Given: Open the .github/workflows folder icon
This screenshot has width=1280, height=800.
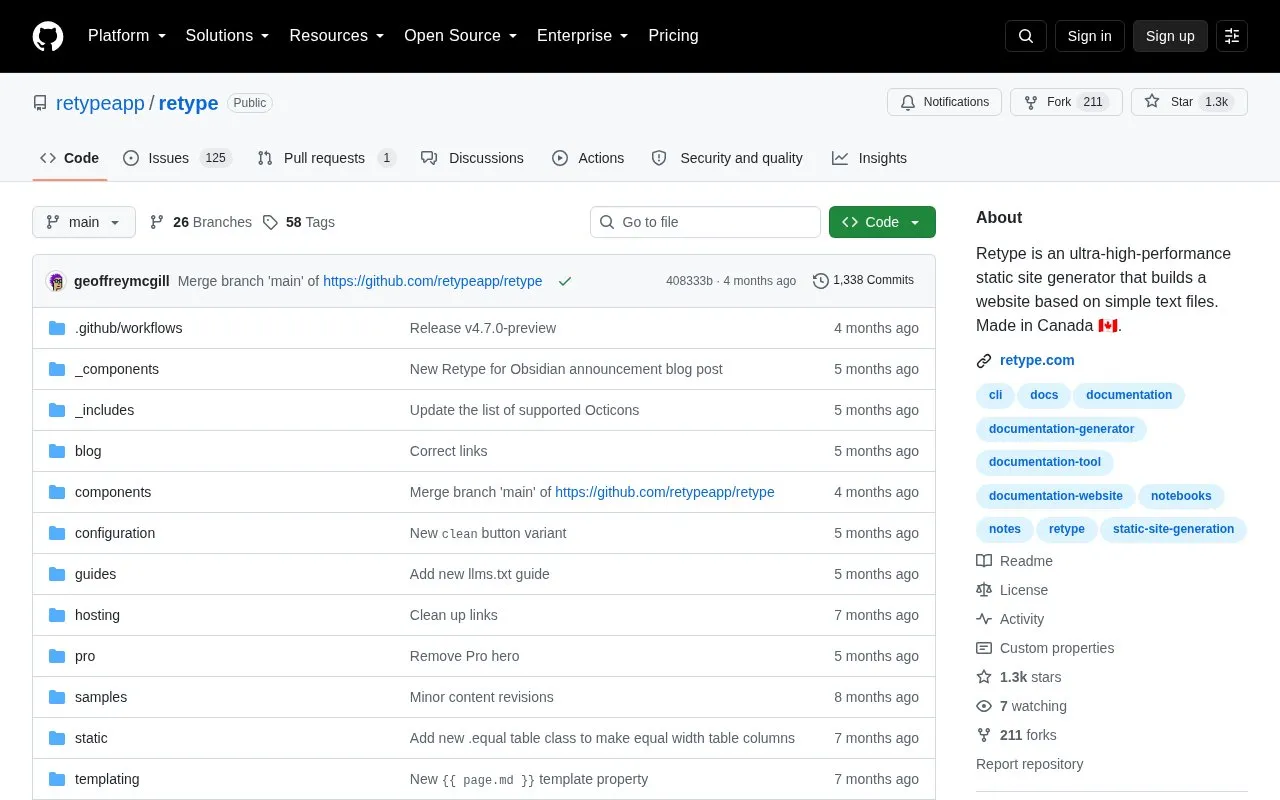Looking at the screenshot, I should [57, 328].
